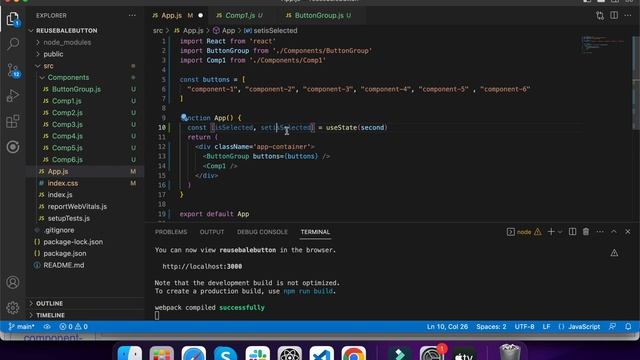Screen dimensions: 640x360
Task: Open the Accounts menu icon
Action: (13, 282)
